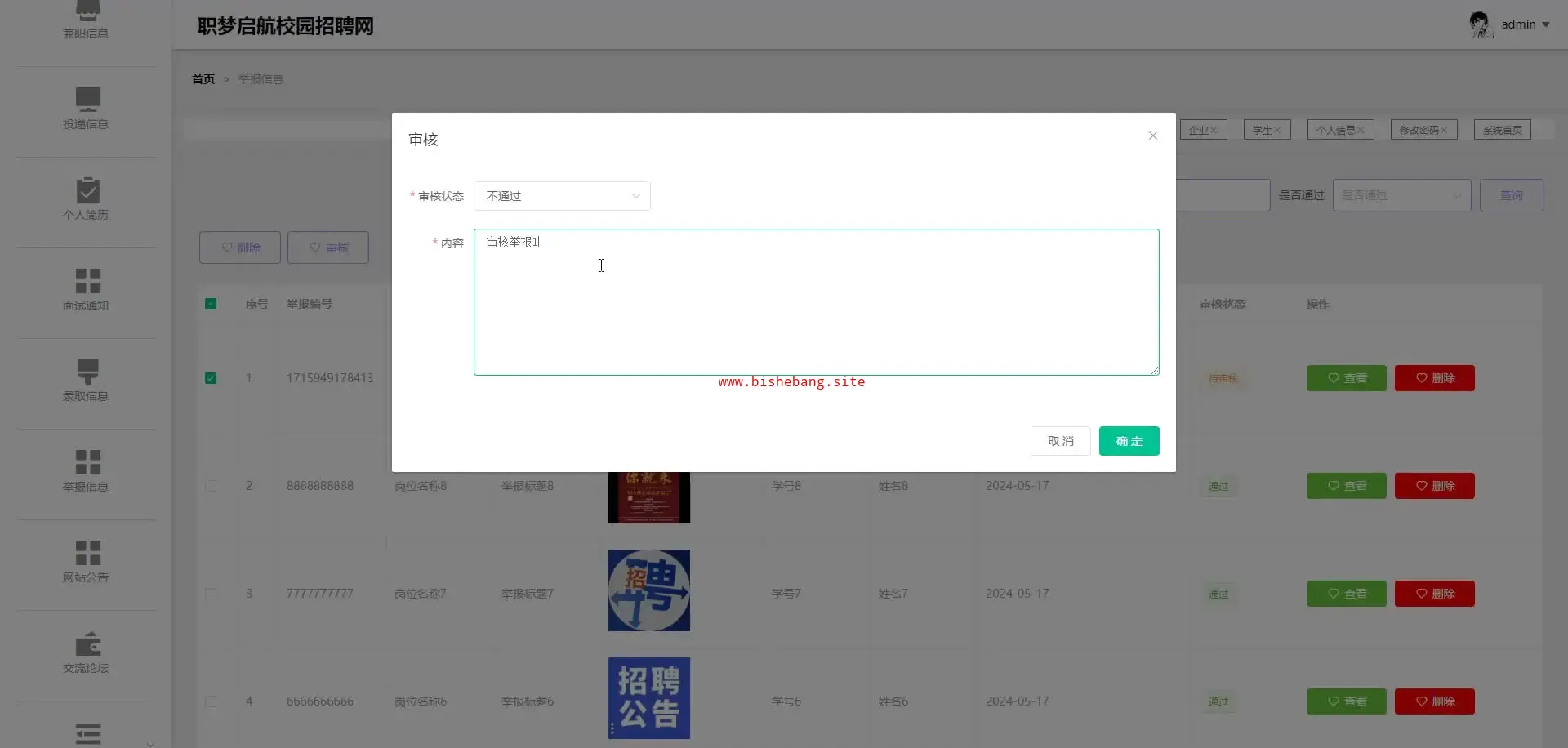
Task: Select the 录取信息 sidebar icon
Action: coord(87,372)
